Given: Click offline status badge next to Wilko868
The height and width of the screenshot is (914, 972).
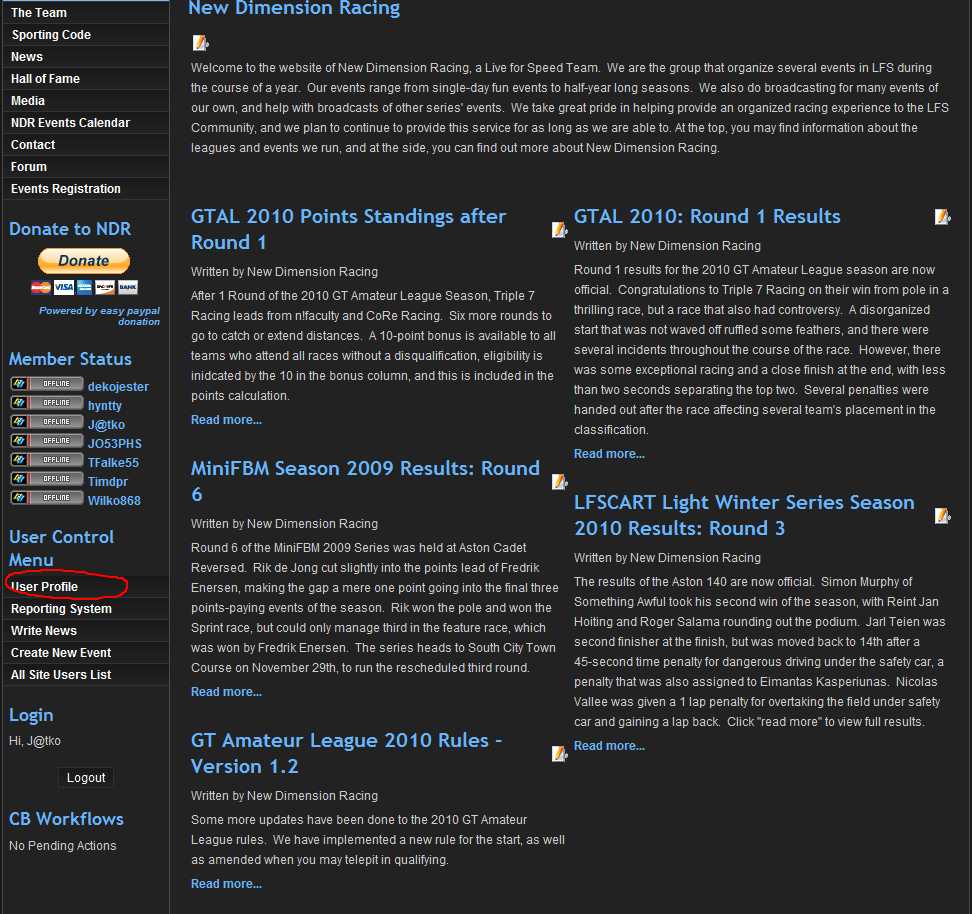Looking at the screenshot, I should [47, 498].
